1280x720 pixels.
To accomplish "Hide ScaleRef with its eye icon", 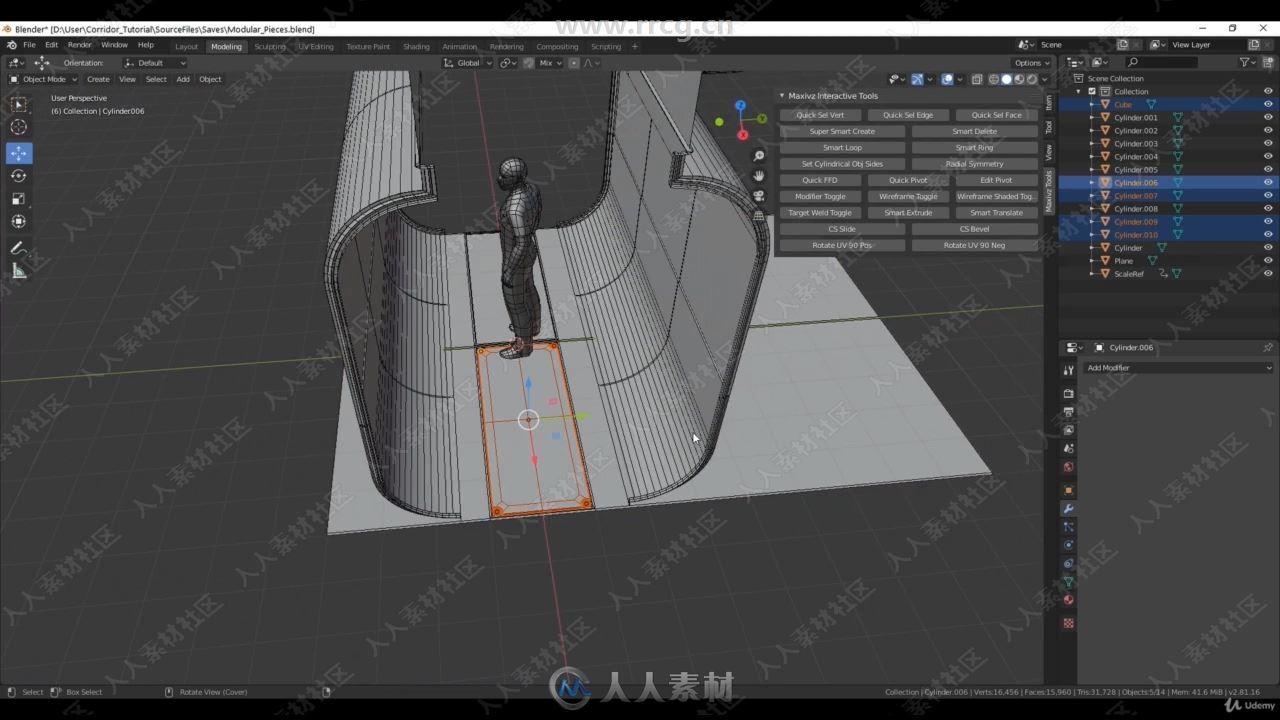I will pos(1268,273).
